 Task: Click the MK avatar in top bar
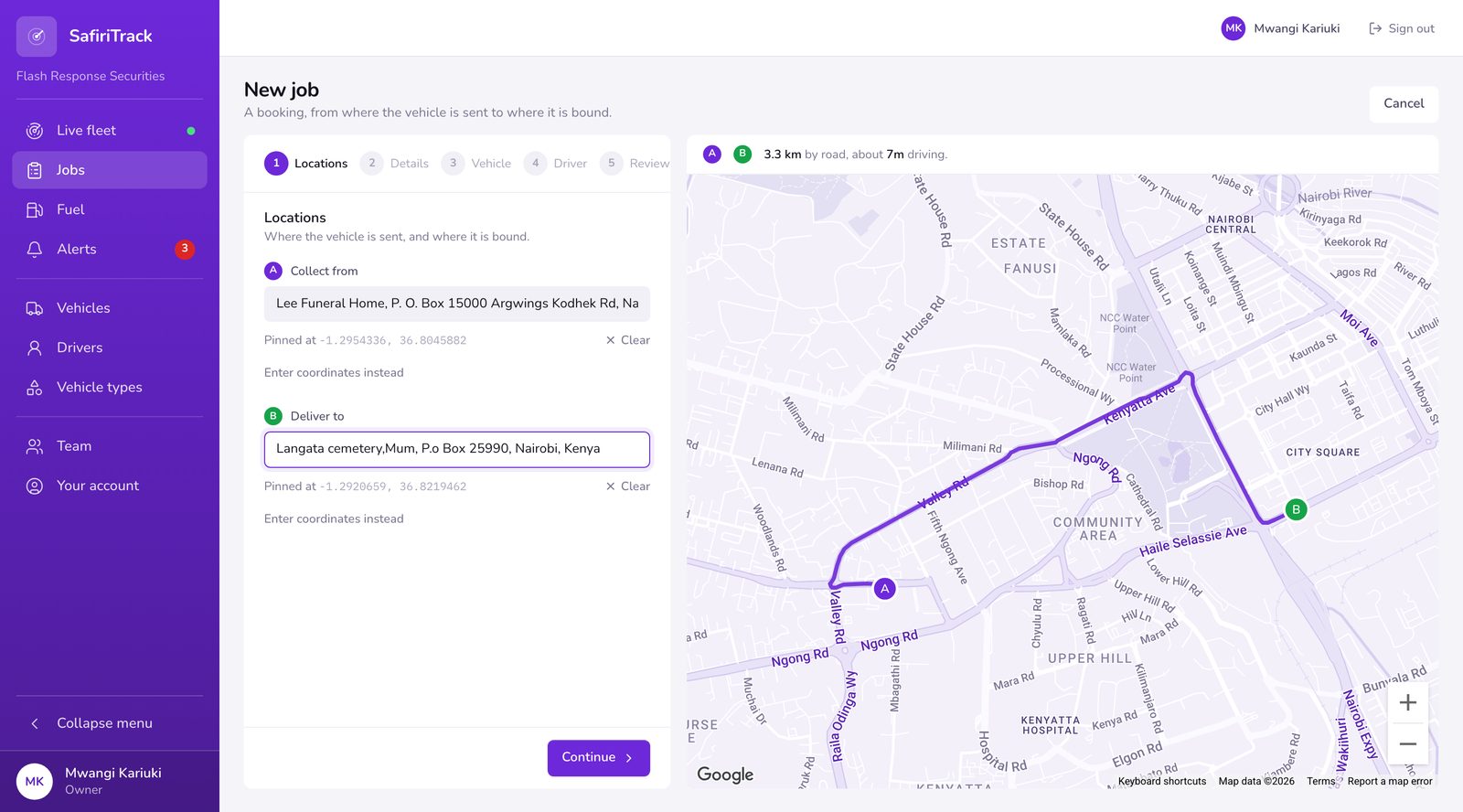click(1233, 28)
